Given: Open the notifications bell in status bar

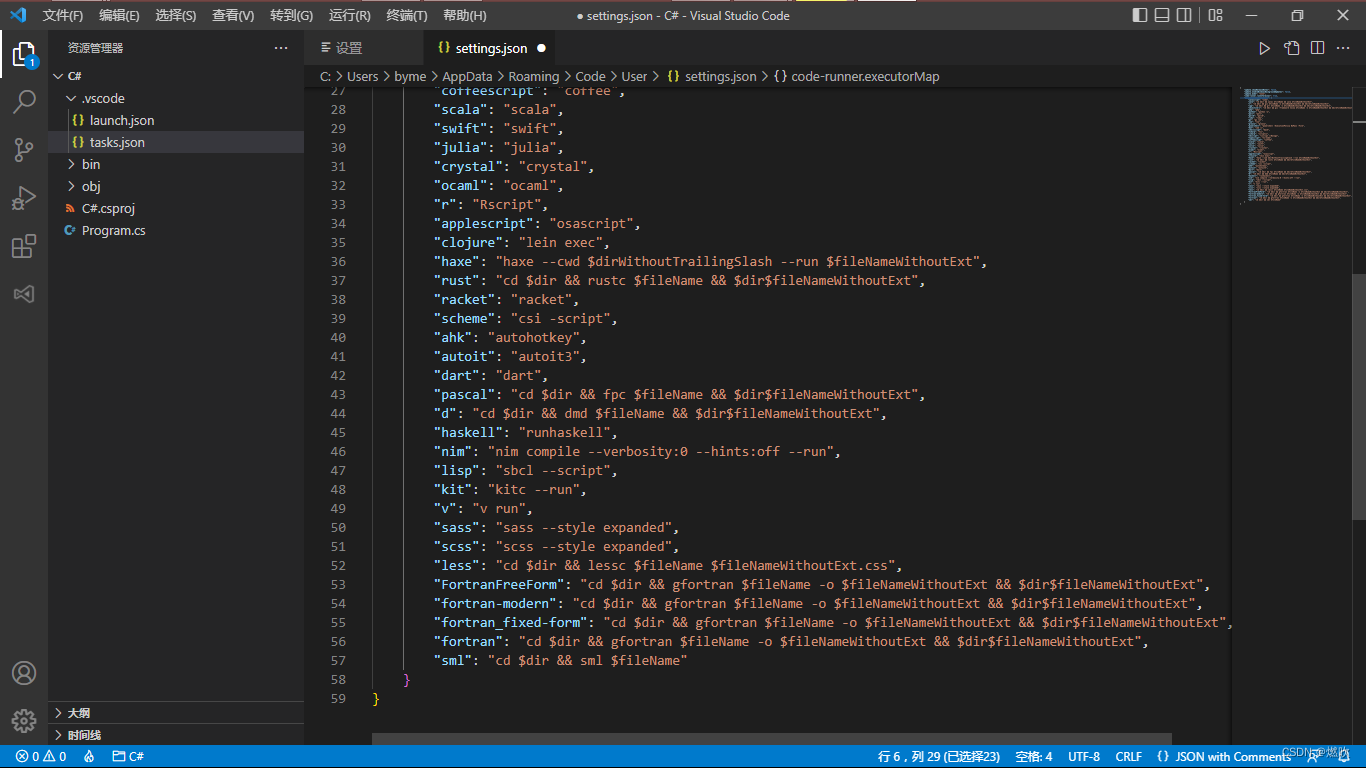Looking at the screenshot, I should pos(1343,757).
